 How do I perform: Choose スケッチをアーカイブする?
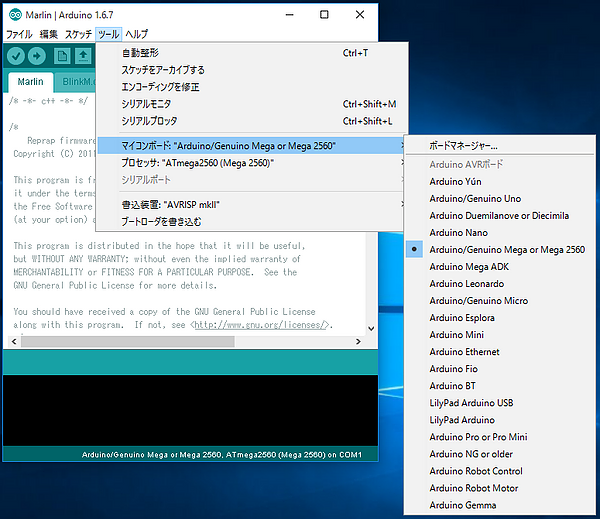(251, 70)
